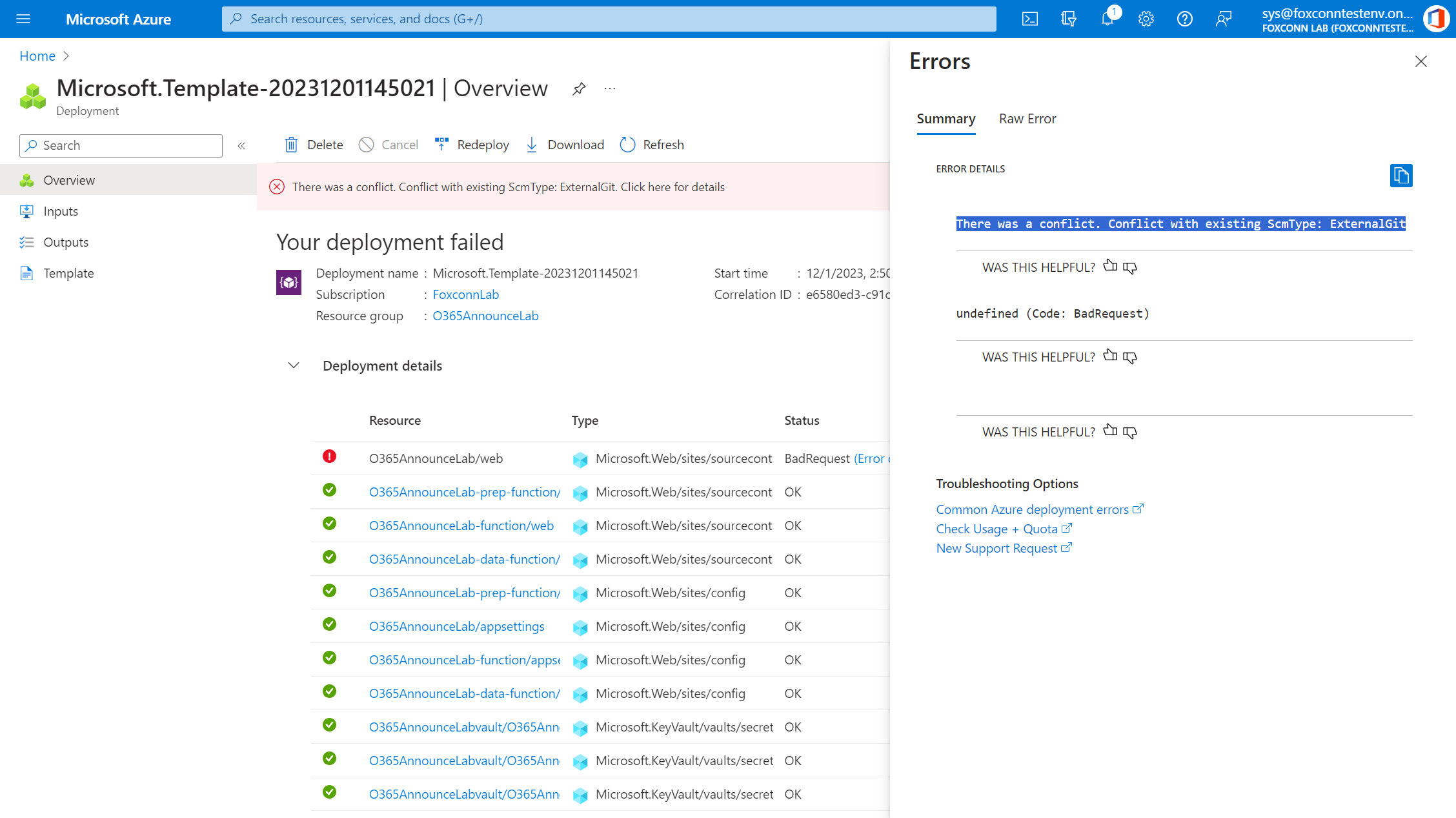
Task: Open Azure Cloud Shell
Action: click(x=1030, y=19)
